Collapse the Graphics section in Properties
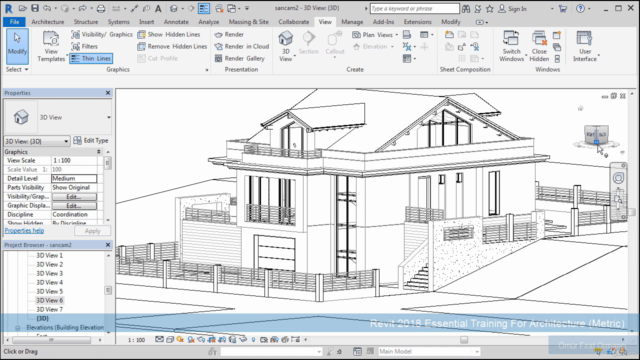Viewport: 640px width, 360px height. pyautogui.click(x=98, y=152)
